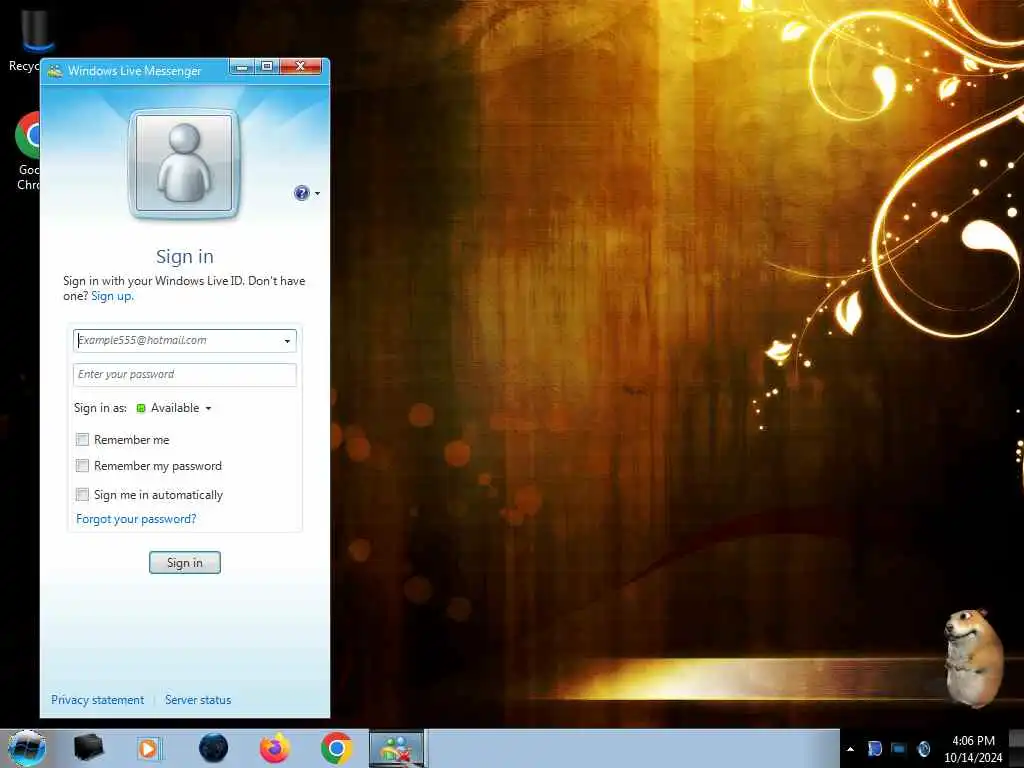Click the Windows Live Messenger taskbar button
Image resolution: width=1024 pixels, height=768 pixels.
click(x=396, y=748)
